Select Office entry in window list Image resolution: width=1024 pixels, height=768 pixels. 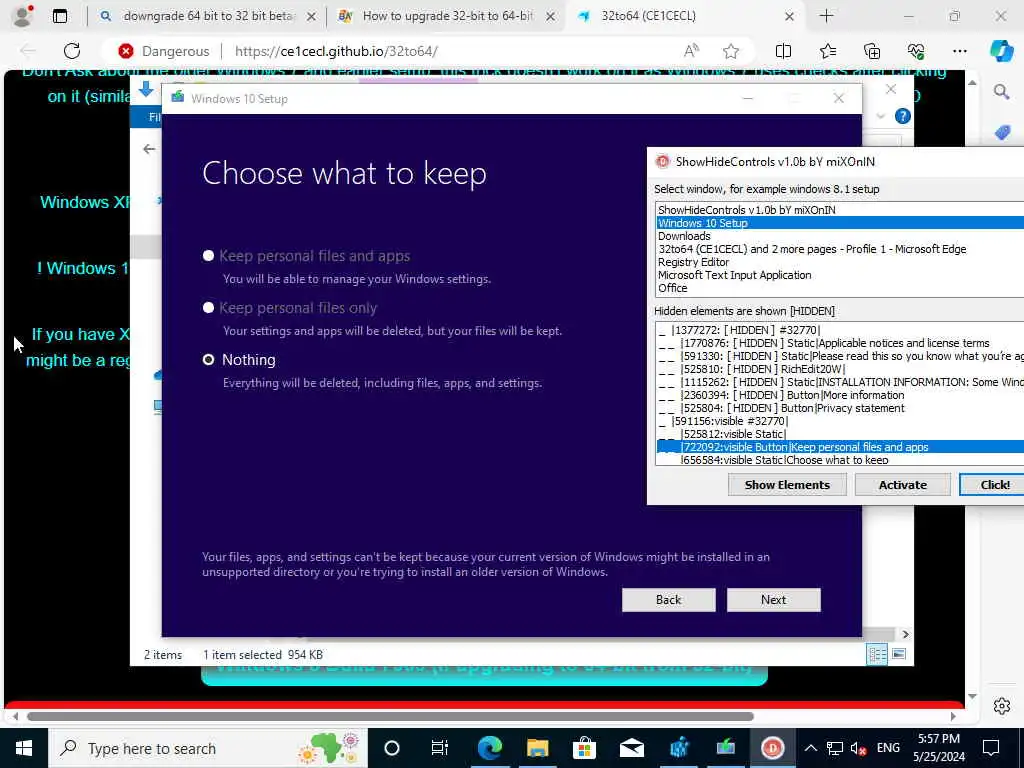pyautogui.click(x=840, y=288)
